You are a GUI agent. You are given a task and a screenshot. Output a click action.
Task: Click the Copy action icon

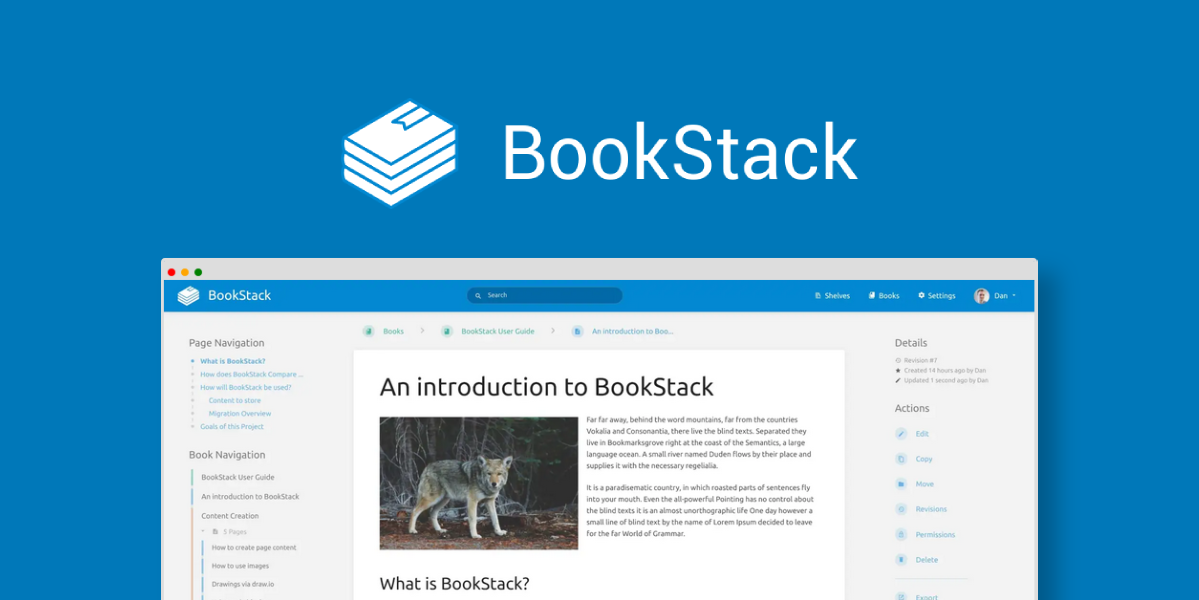[900, 458]
